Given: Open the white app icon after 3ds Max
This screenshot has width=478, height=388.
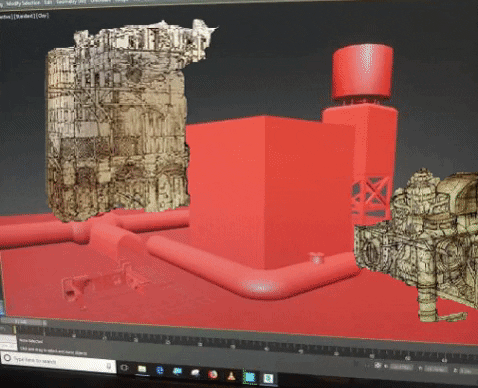Looking at the screenshot, I should click(268, 378).
